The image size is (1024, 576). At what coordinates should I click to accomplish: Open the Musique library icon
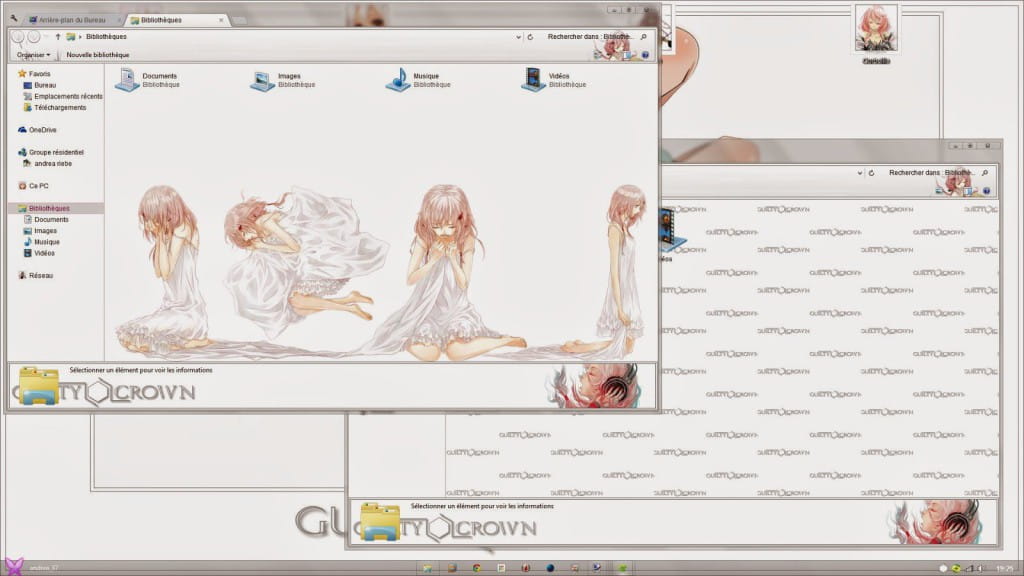click(397, 80)
